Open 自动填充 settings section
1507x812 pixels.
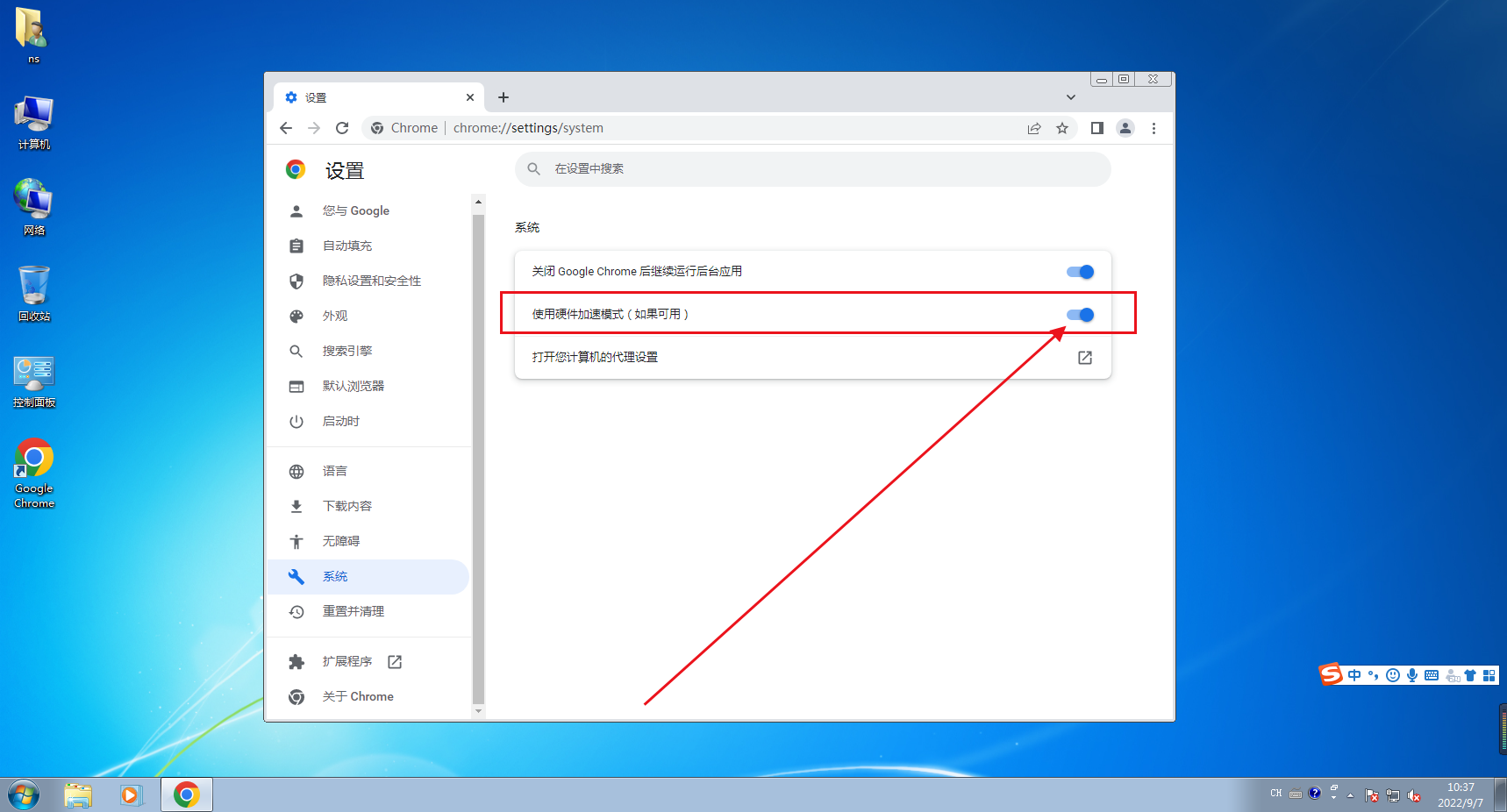coord(369,246)
